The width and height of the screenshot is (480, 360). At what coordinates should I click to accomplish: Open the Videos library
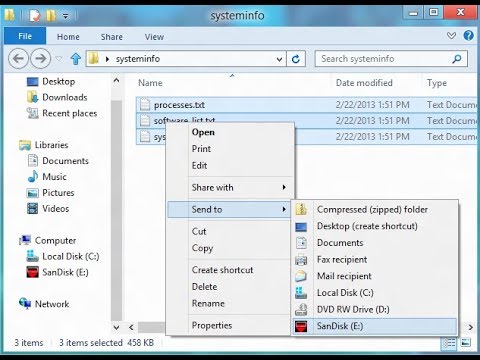click(x=48, y=209)
